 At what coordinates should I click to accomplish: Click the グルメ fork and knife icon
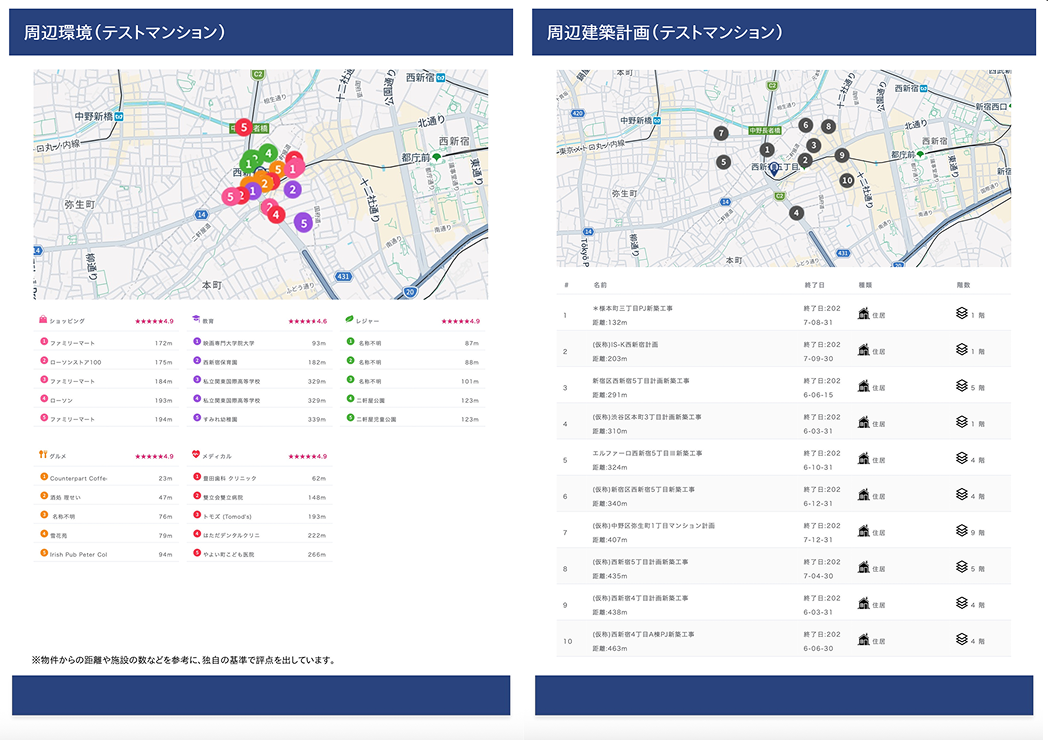pos(43,455)
